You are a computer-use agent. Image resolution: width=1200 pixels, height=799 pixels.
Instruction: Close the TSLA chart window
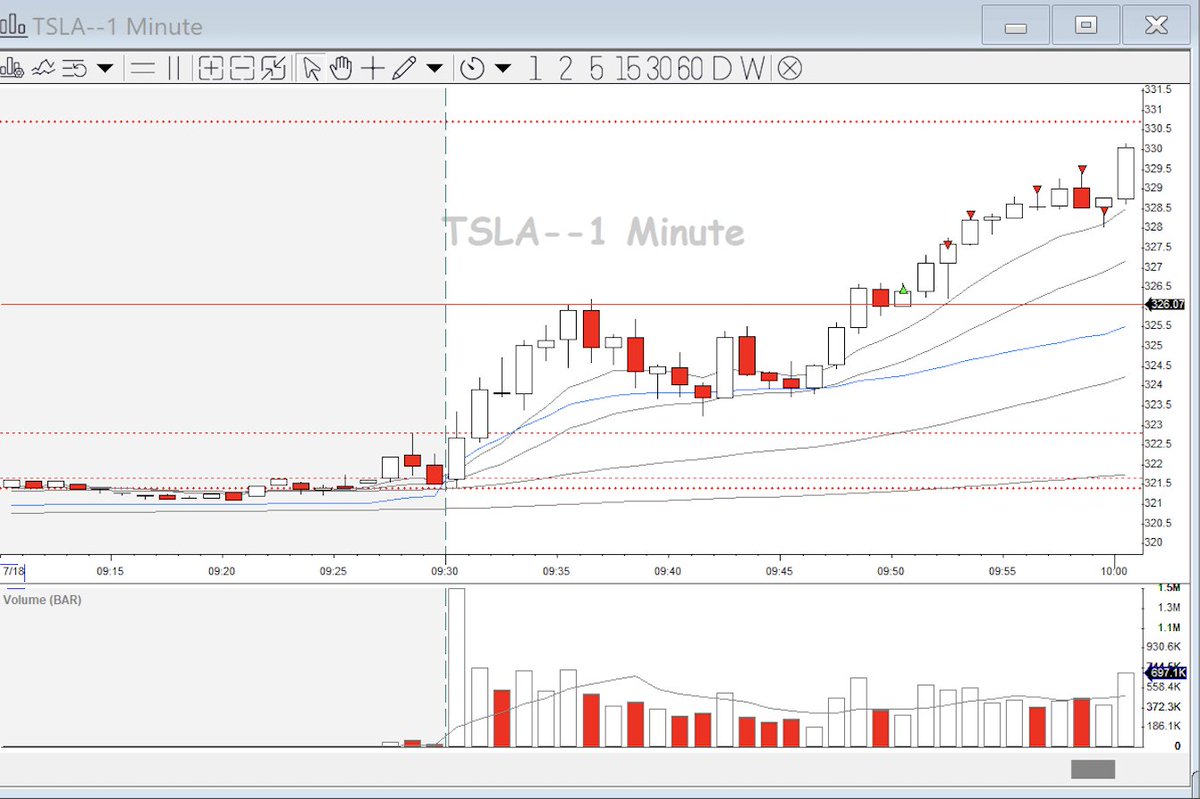(x=1158, y=25)
